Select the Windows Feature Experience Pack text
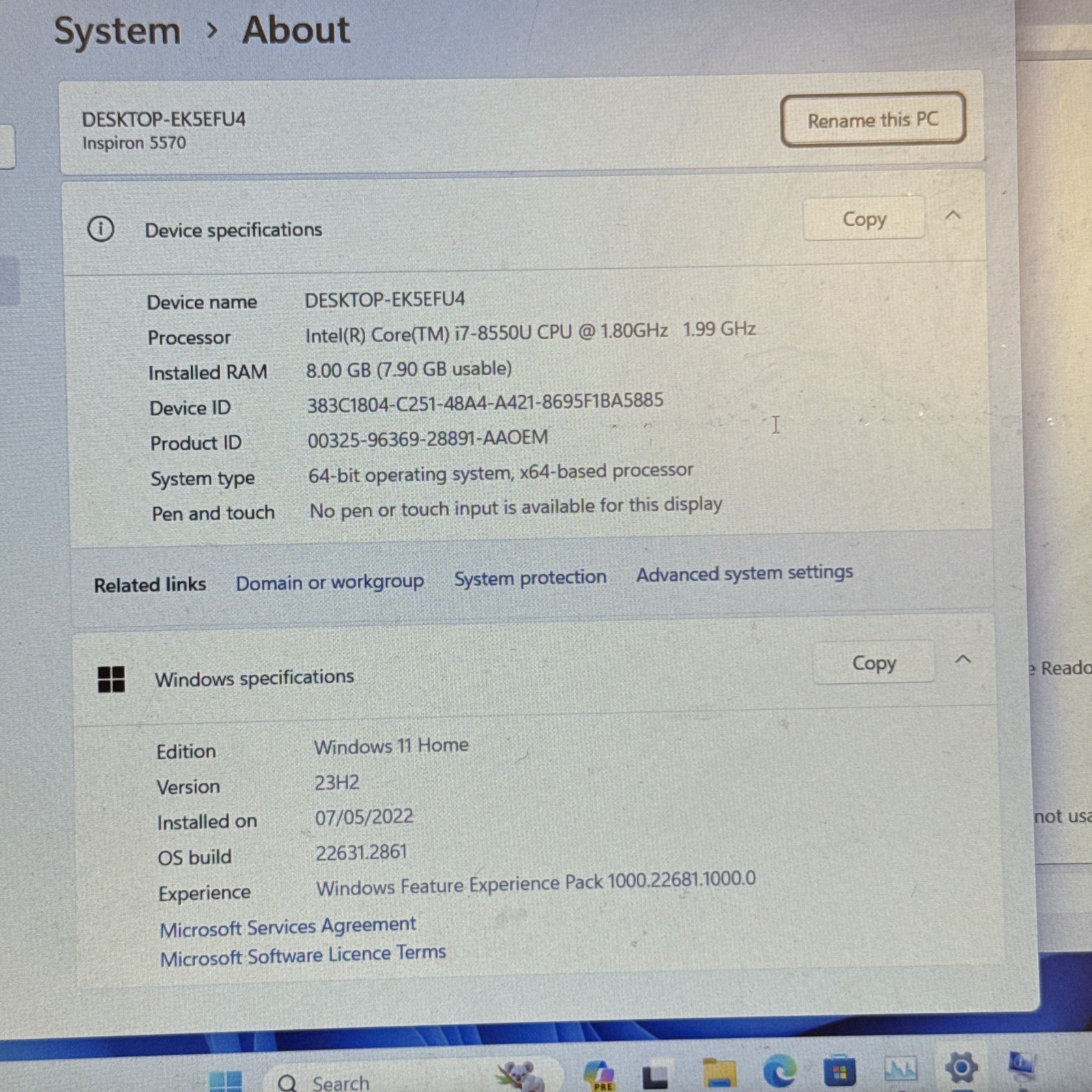Image resolution: width=1092 pixels, height=1092 pixels. [536, 884]
